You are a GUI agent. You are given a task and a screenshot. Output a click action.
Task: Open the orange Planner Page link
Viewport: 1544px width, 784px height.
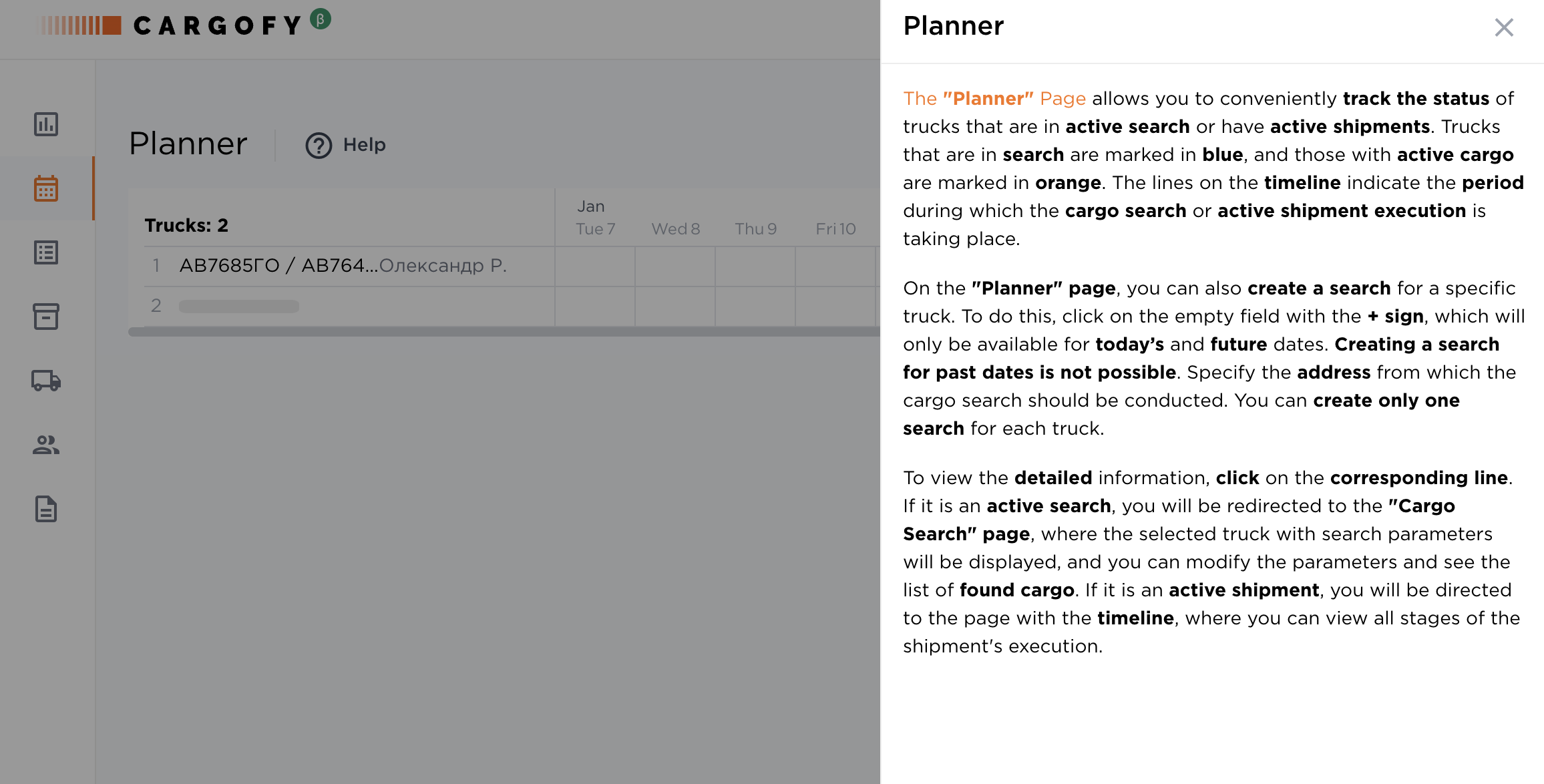pyautogui.click(x=994, y=98)
